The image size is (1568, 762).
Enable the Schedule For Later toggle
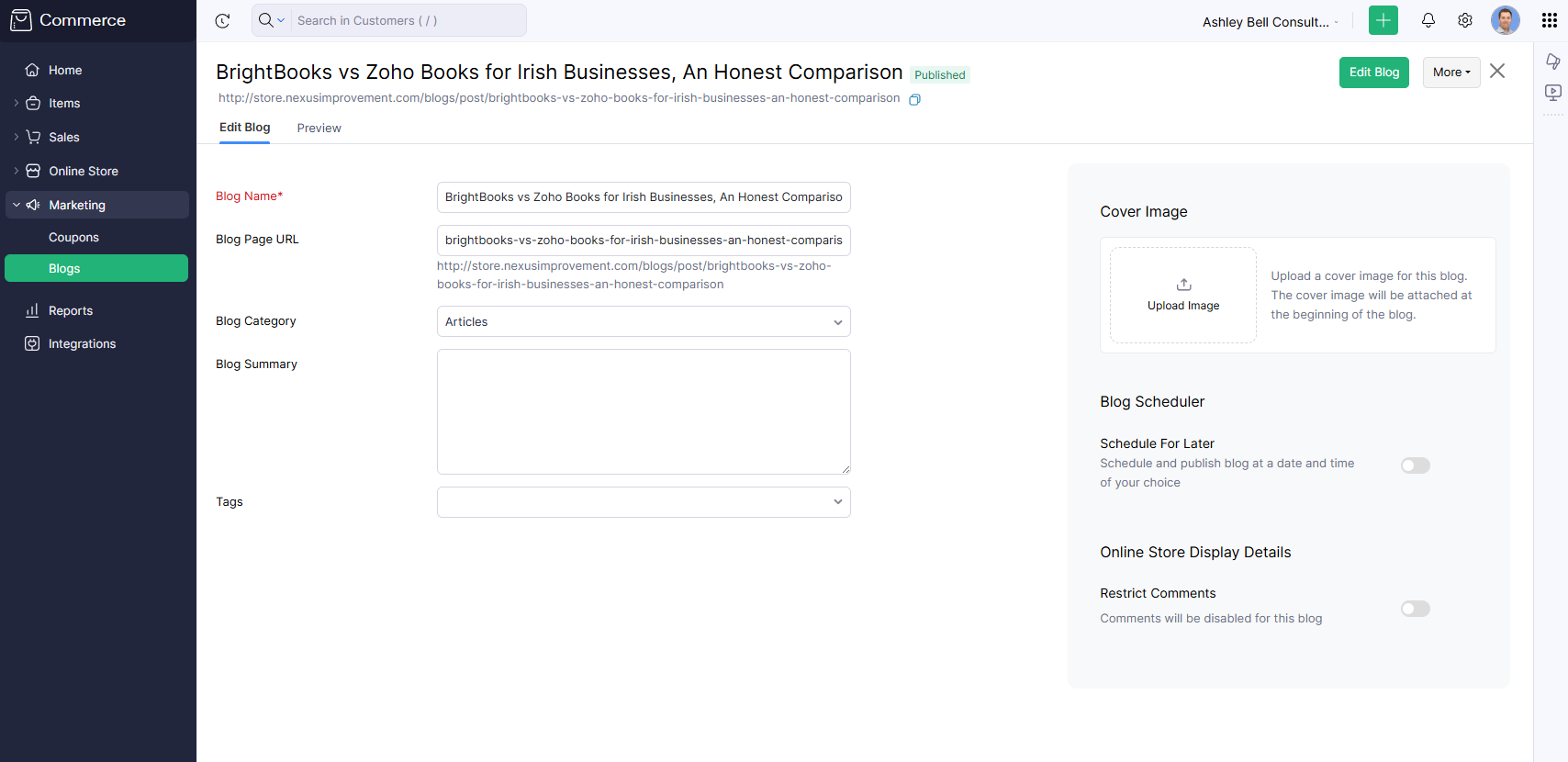tap(1415, 465)
